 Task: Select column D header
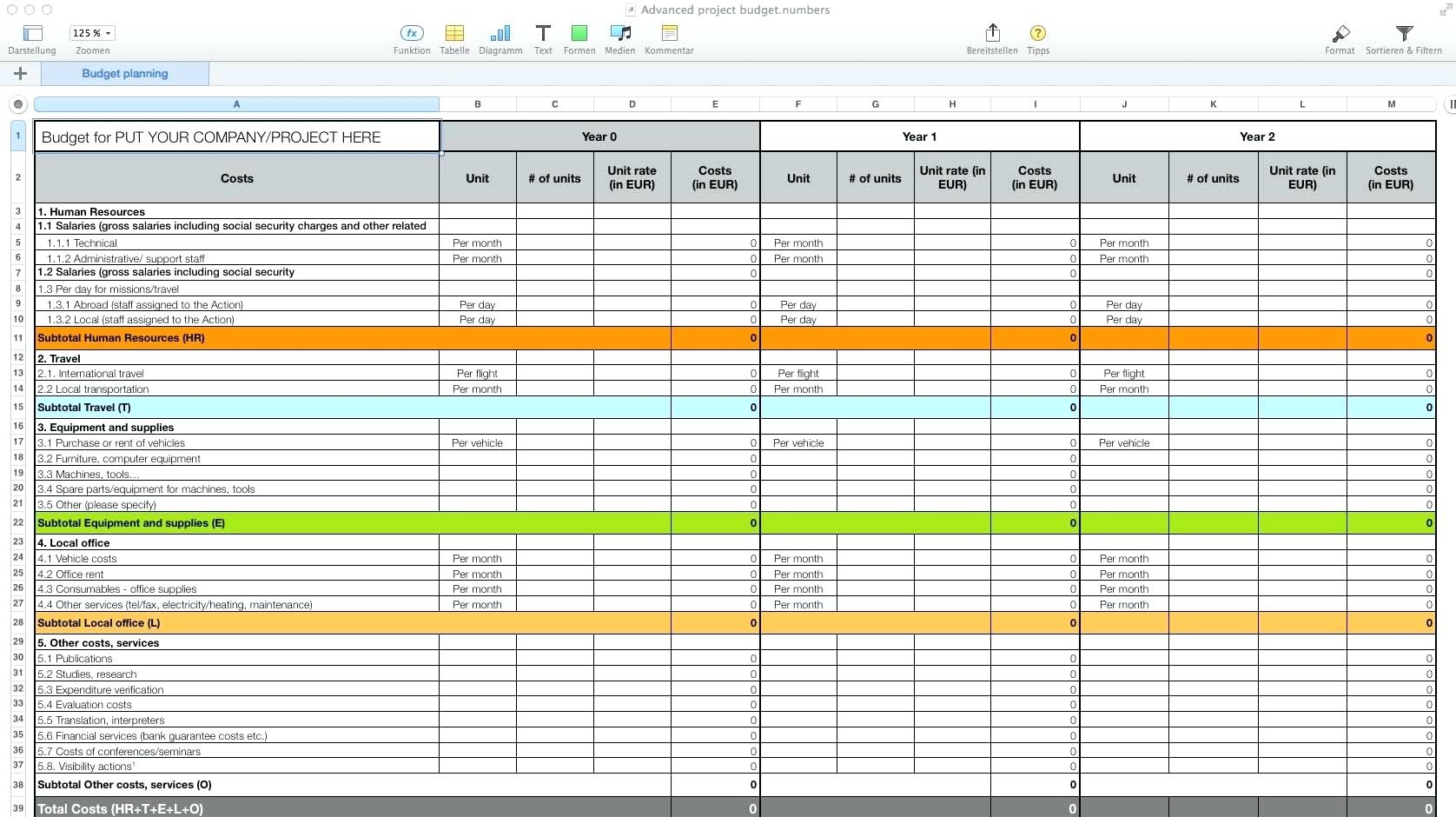[x=632, y=104]
